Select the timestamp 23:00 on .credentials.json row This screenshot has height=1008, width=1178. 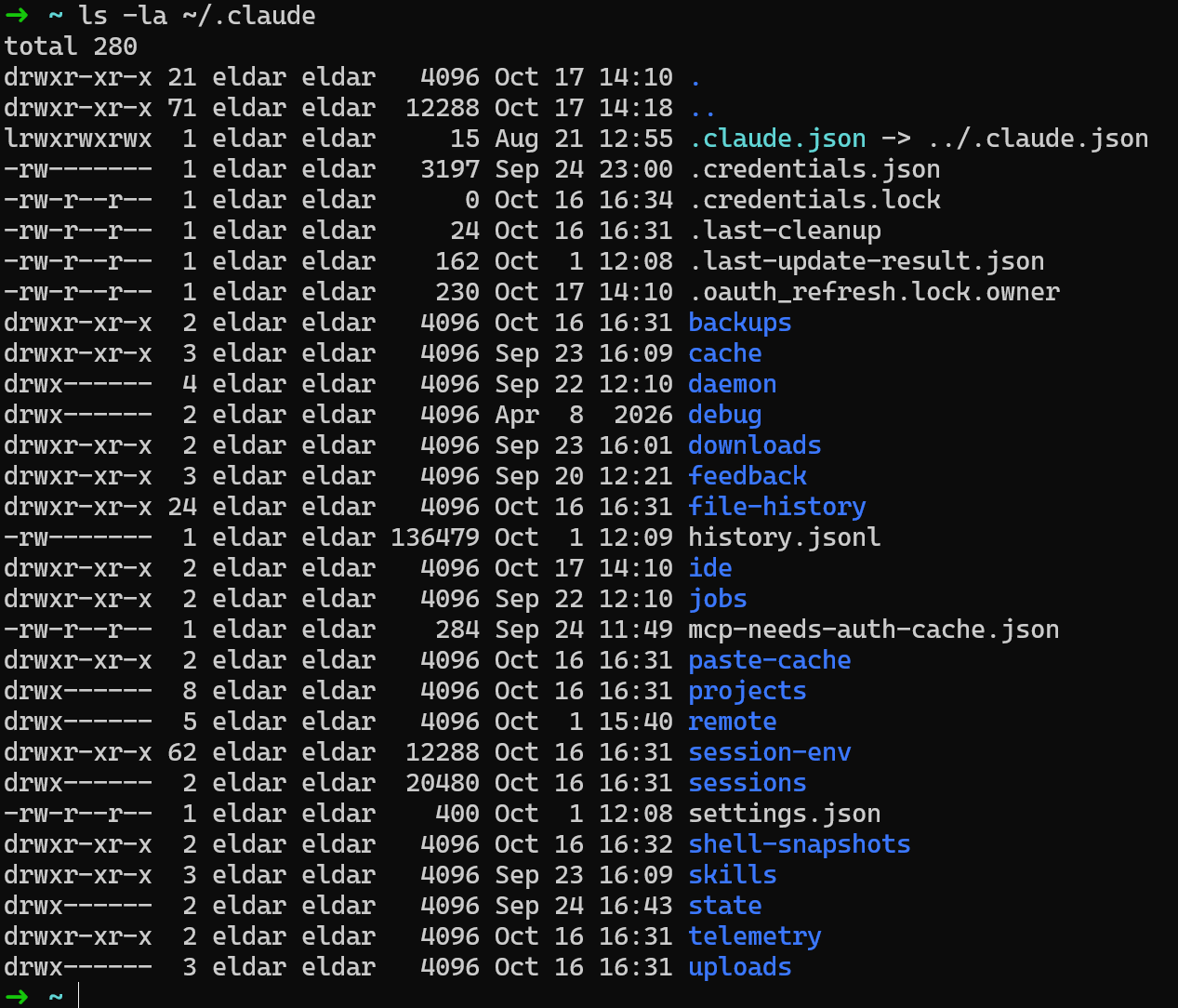click(636, 169)
